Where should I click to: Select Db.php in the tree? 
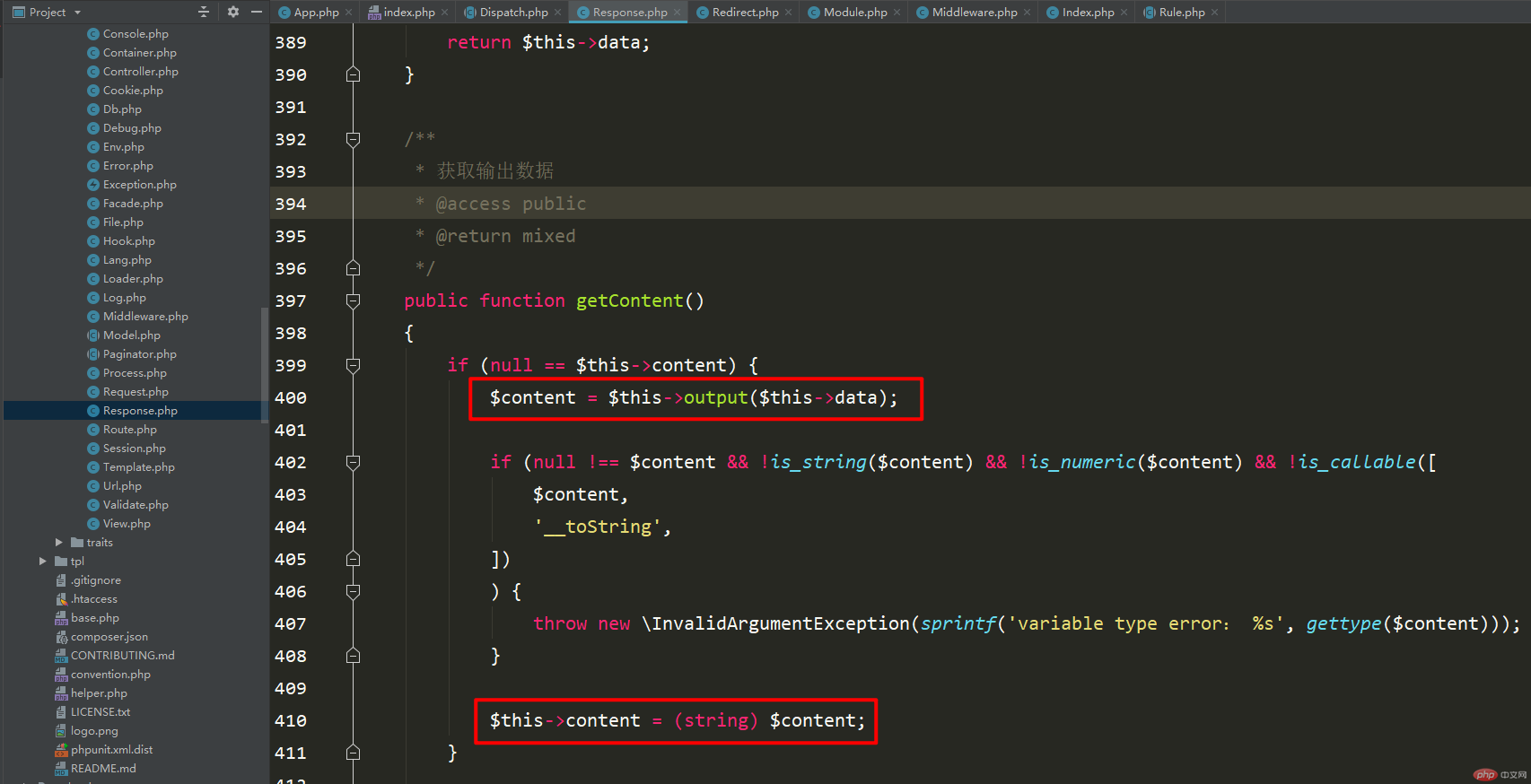(122, 109)
